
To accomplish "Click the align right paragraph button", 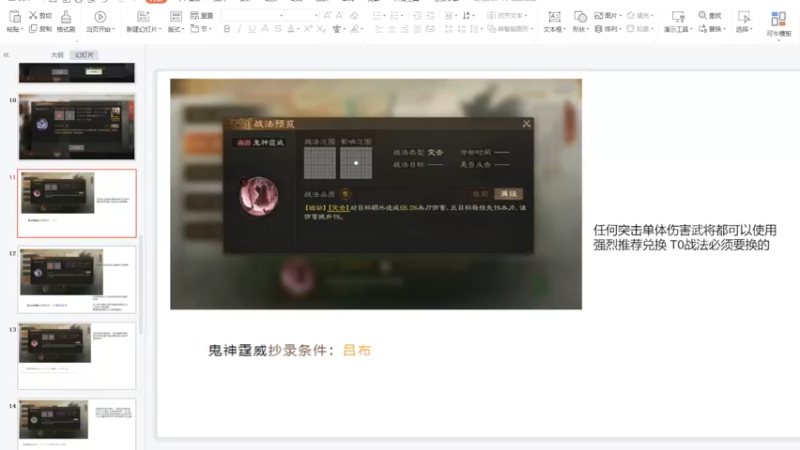I will click(405, 29).
